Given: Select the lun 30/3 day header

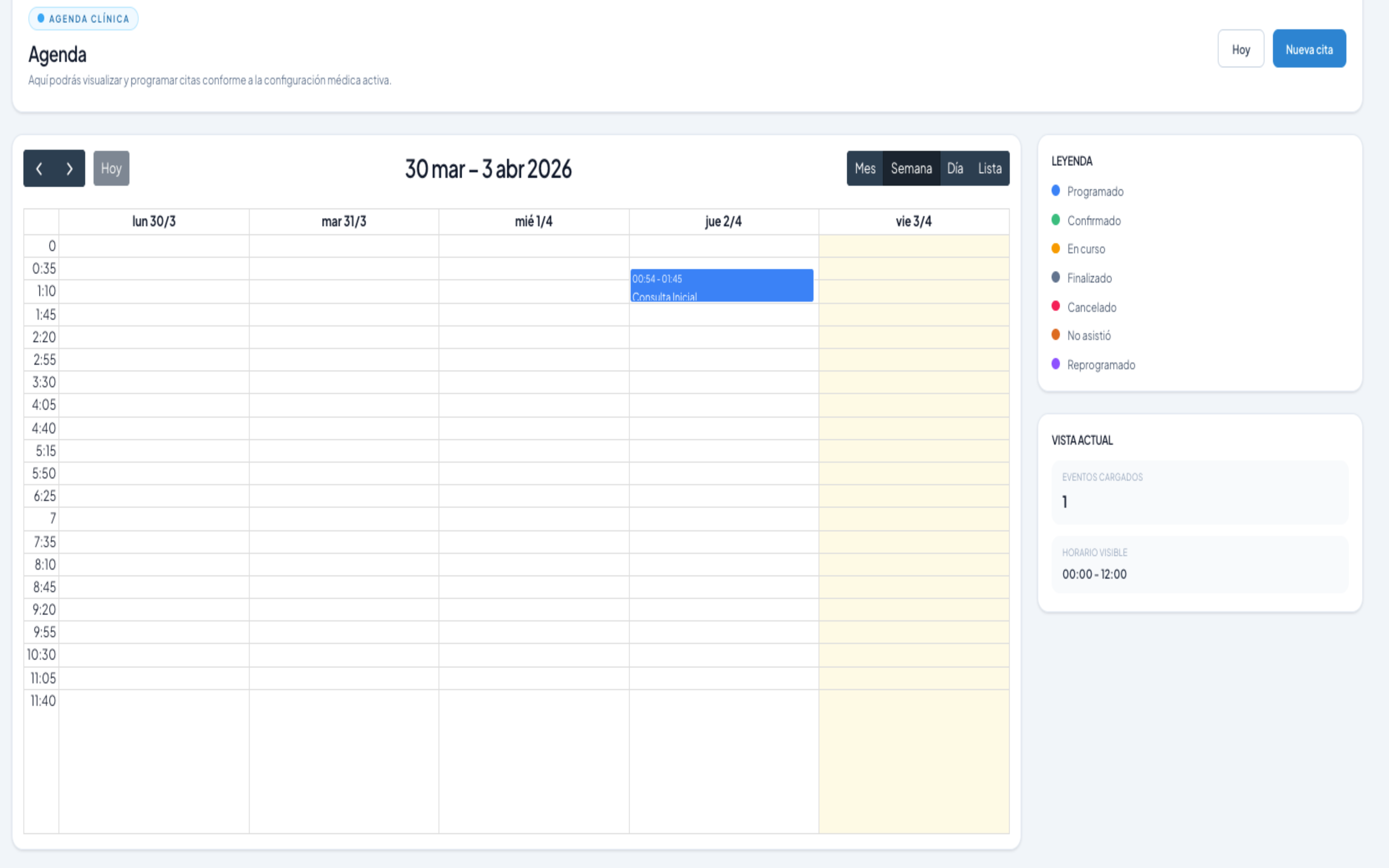Looking at the screenshot, I should [x=154, y=222].
